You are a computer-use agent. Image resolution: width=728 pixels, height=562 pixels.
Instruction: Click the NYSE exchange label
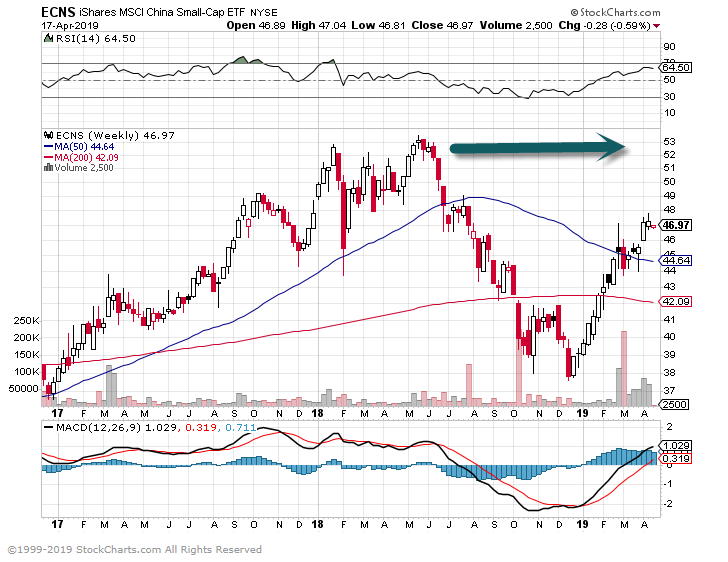pos(264,13)
